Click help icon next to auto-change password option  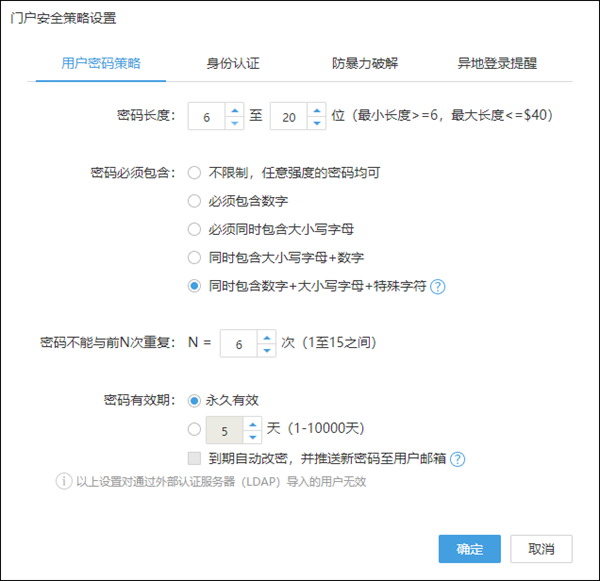point(458,460)
